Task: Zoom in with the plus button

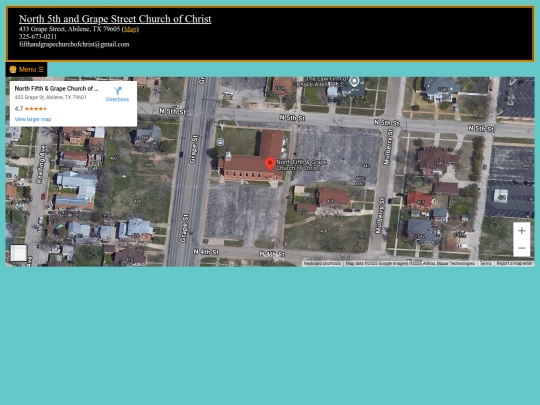Action: [521, 231]
